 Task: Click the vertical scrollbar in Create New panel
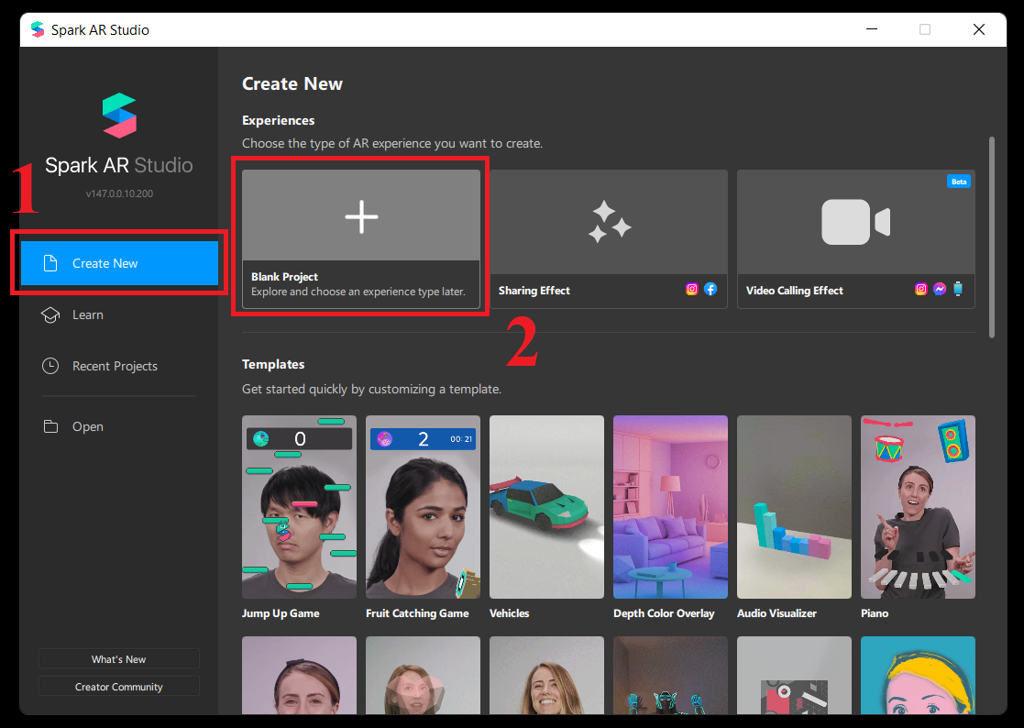[x=991, y=237]
